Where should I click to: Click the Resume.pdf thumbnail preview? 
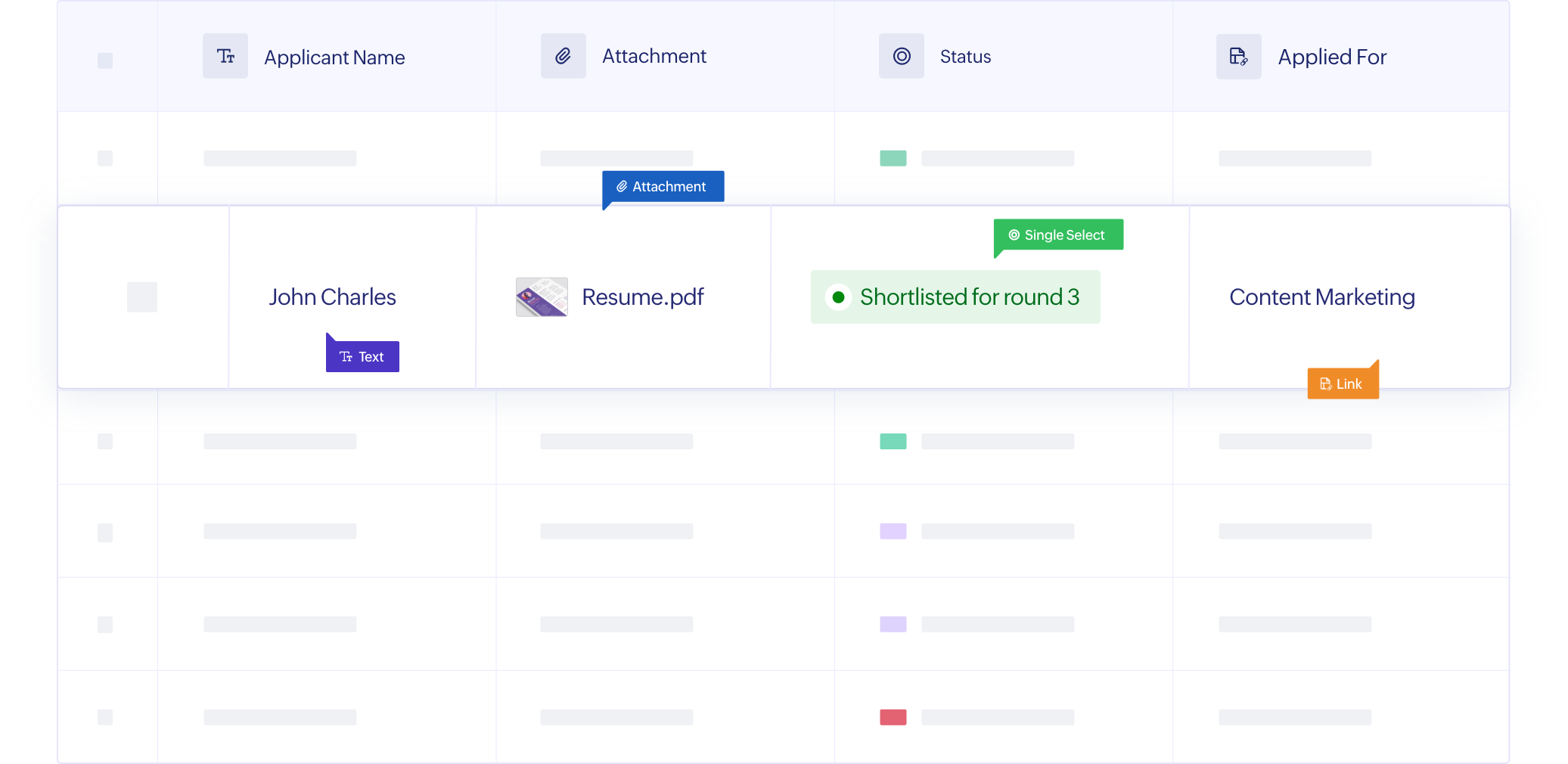tap(542, 297)
